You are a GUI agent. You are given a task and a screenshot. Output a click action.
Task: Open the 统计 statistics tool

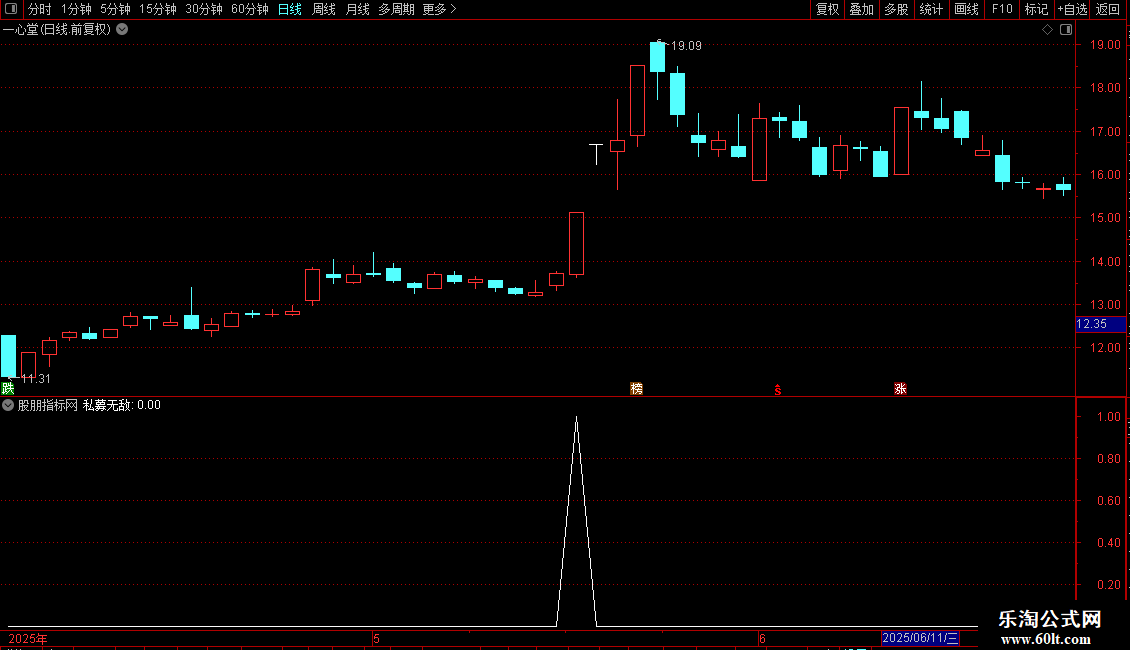[x=930, y=9]
